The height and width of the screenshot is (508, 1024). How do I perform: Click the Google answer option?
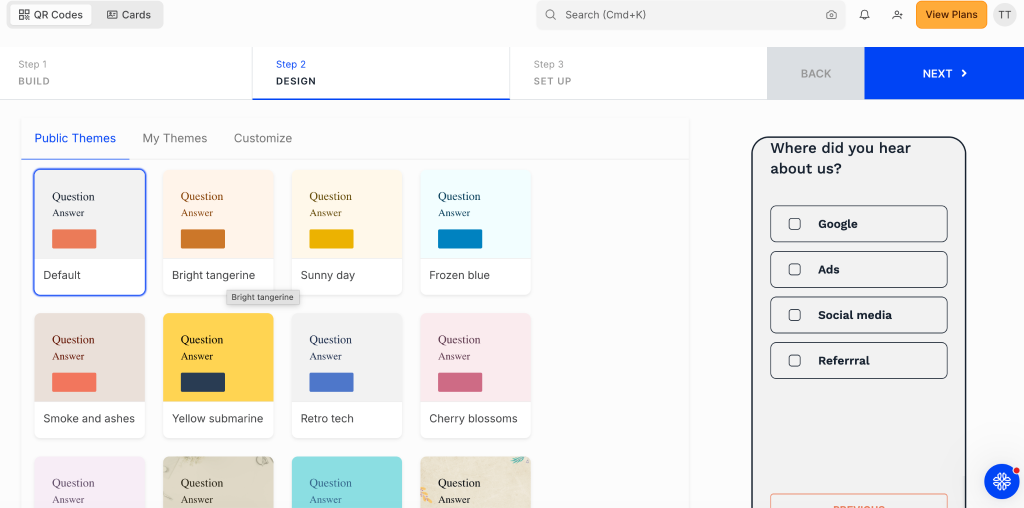[x=859, y=224]
